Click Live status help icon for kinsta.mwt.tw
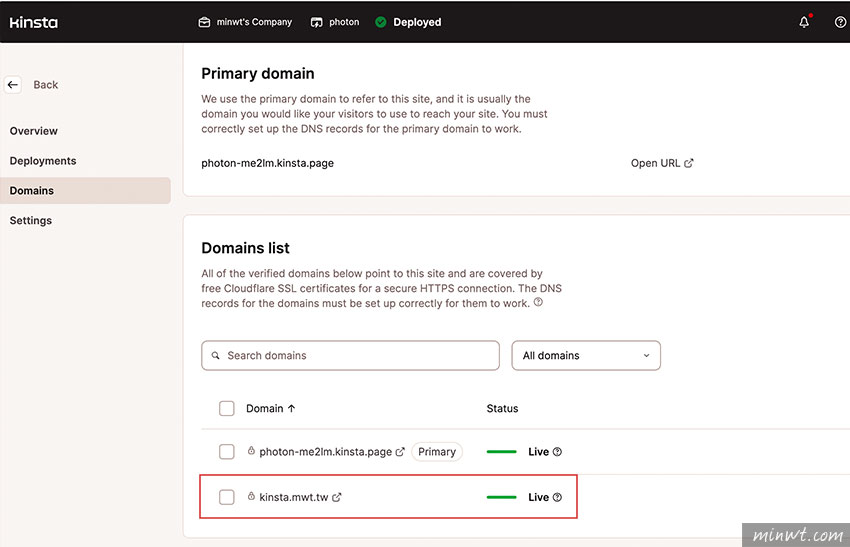The image size is (850, 547). pyautogui.click(x=557, y=497)
